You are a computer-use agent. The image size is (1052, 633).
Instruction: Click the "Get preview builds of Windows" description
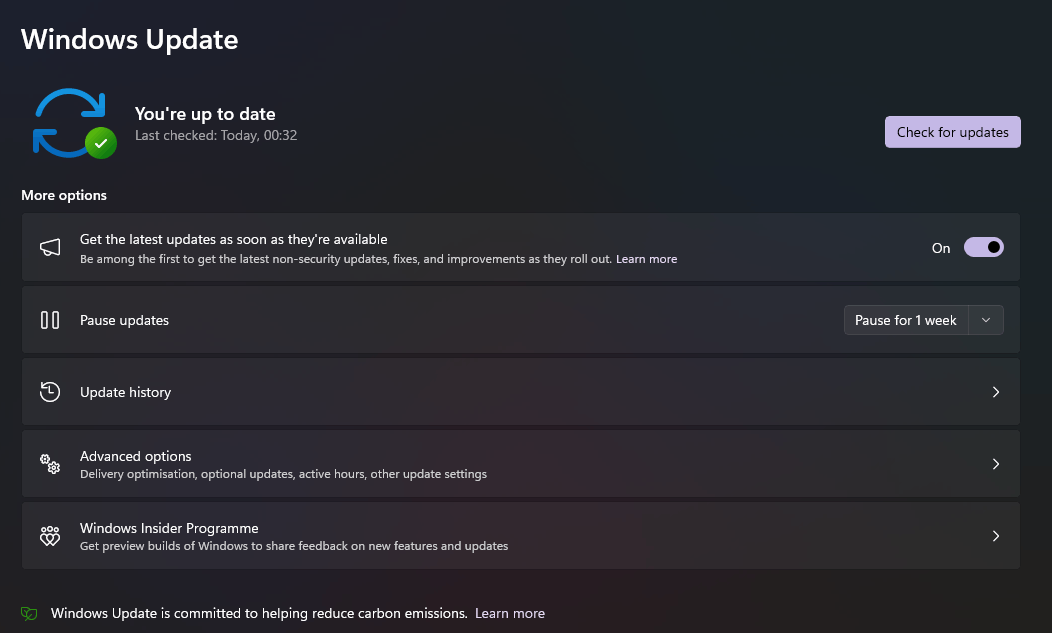(294, 546)
